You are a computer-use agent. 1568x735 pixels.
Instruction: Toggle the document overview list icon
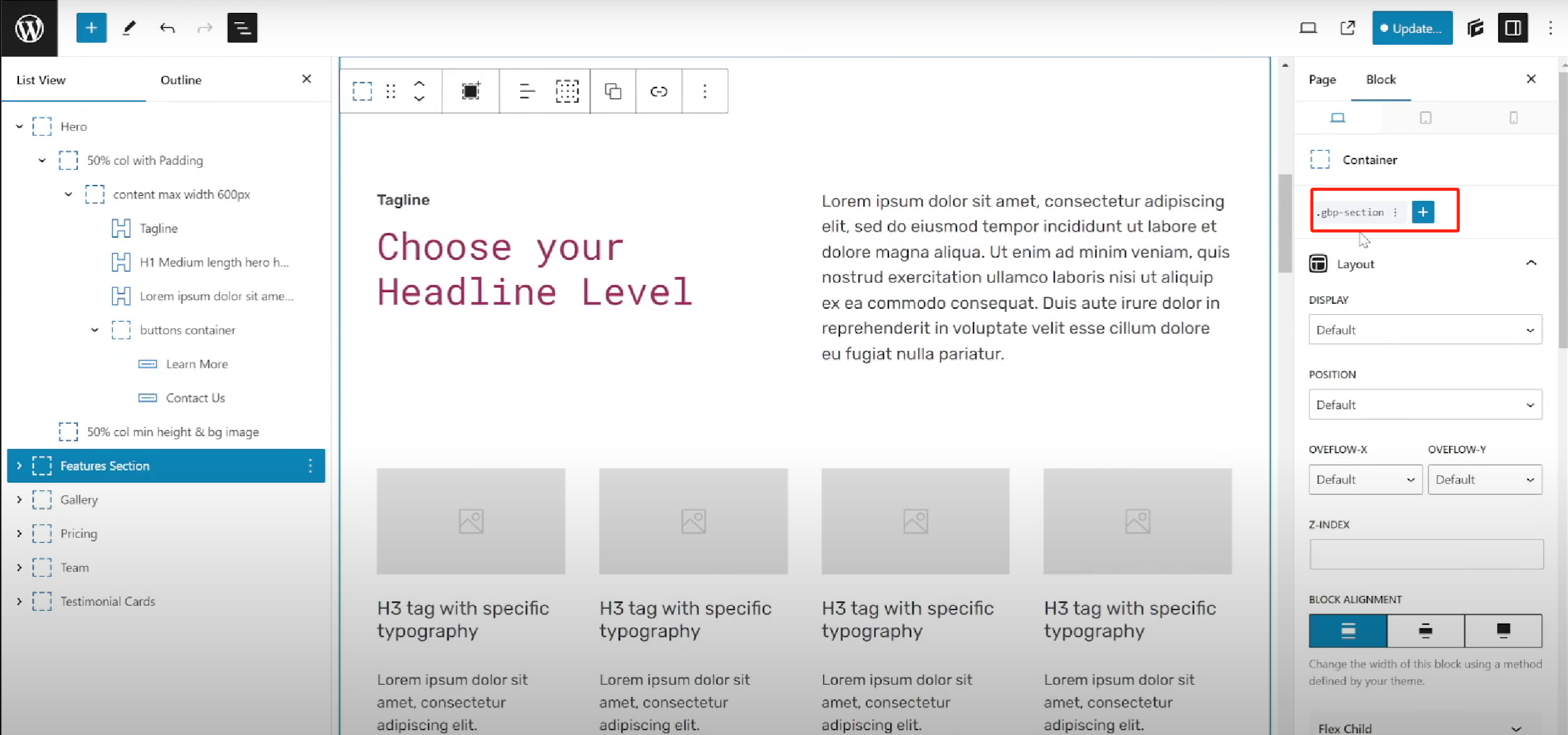[242, 28]
